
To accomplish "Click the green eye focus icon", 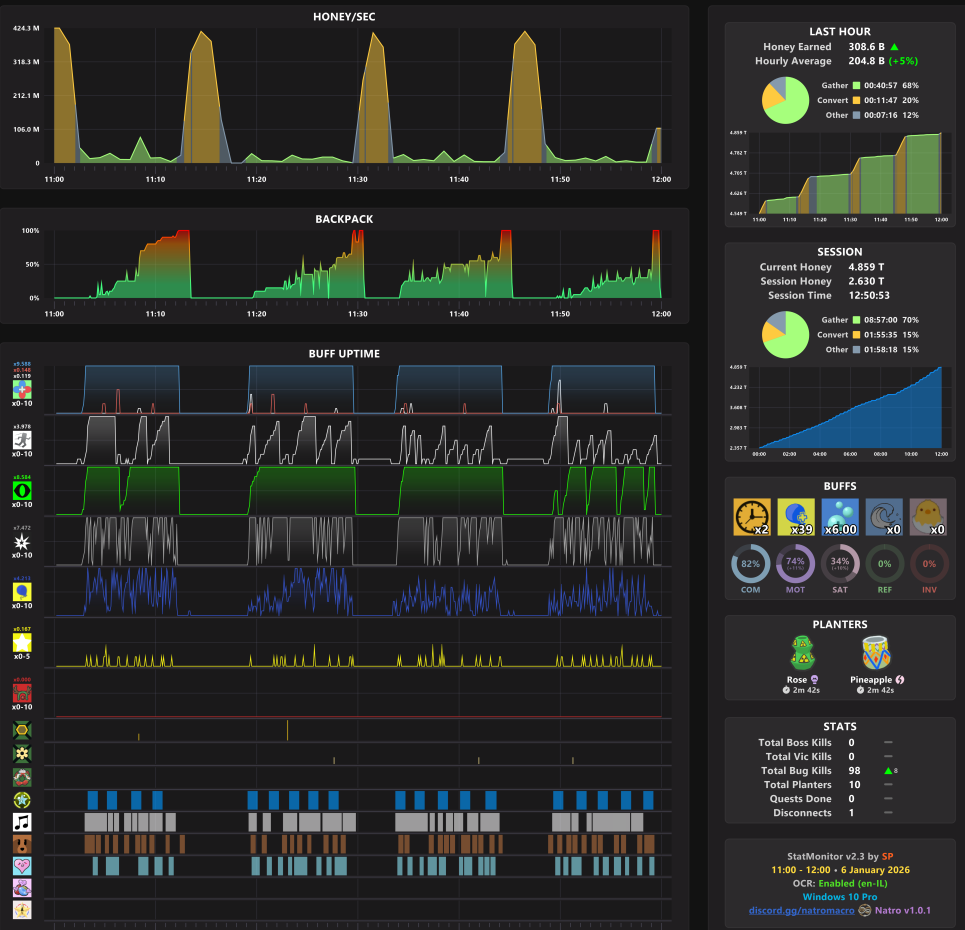I will coord(22,491).
